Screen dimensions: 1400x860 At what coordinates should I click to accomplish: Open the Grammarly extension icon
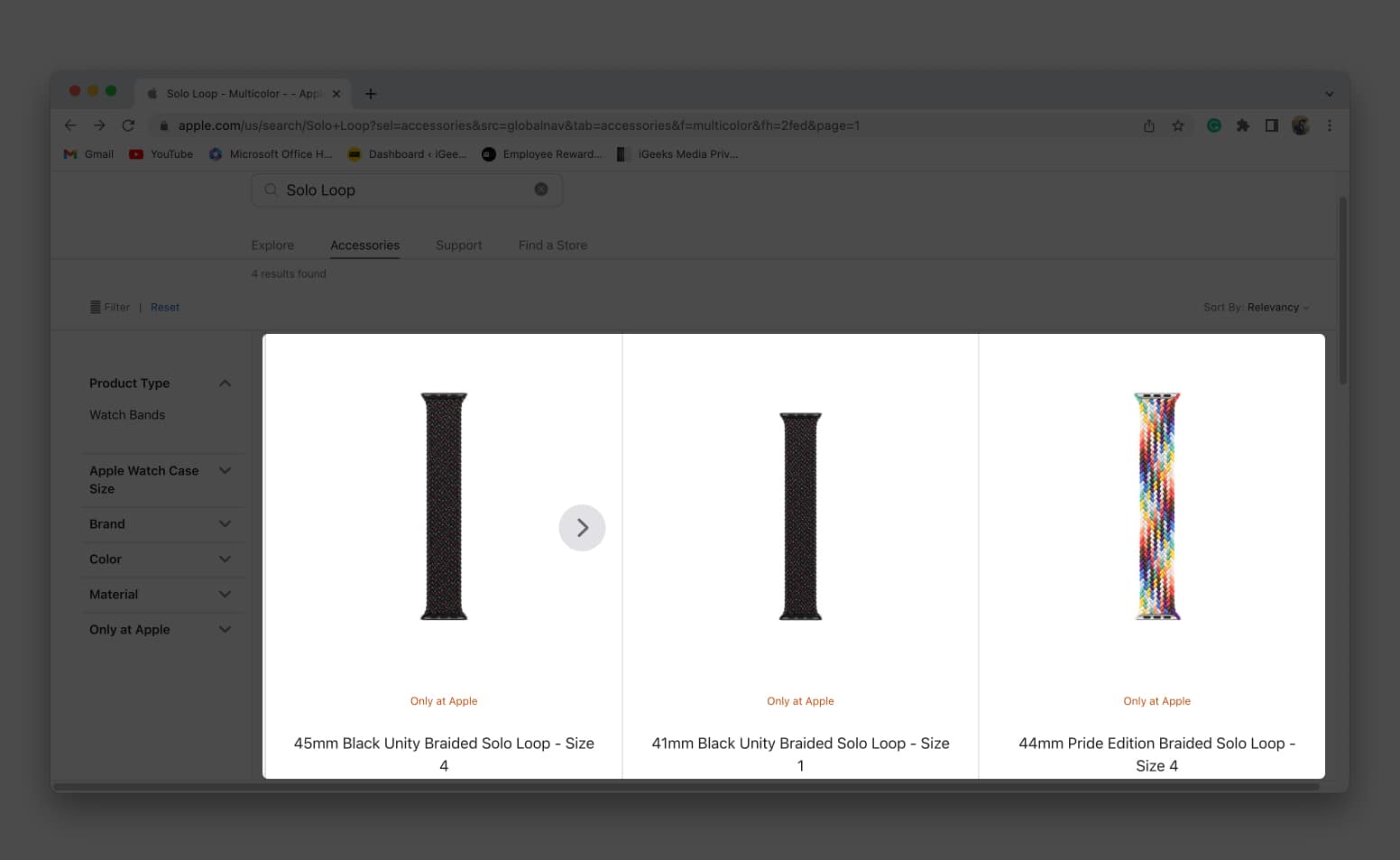(1214, 125)
